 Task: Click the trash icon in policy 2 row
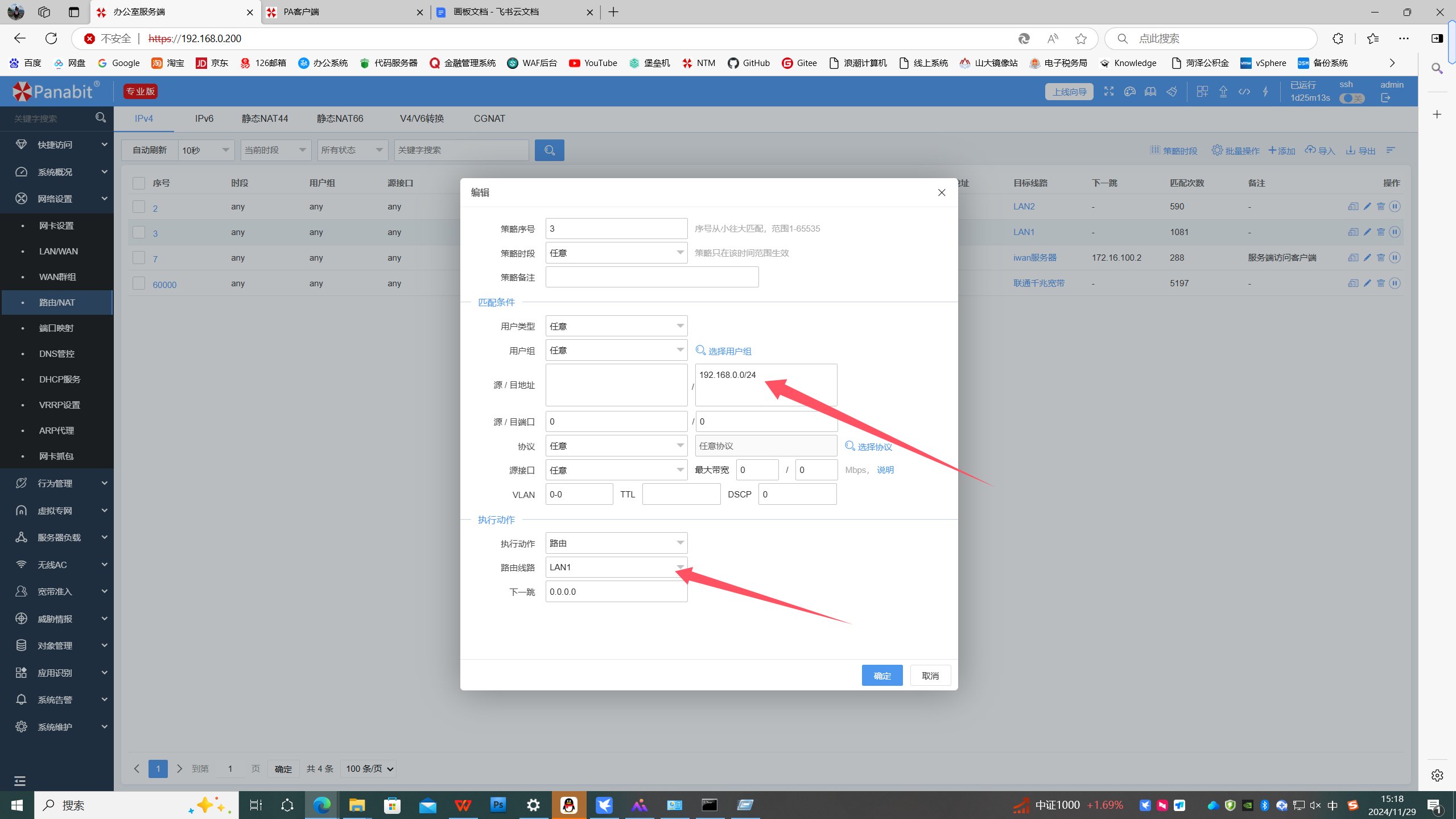tap(1380, 206)
